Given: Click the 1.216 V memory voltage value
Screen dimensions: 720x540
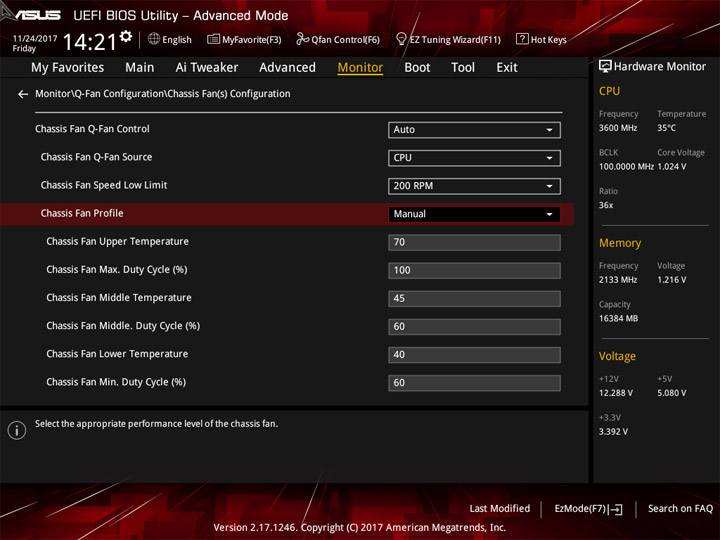Looking at the screenshot, I should (x=672, y=280).
